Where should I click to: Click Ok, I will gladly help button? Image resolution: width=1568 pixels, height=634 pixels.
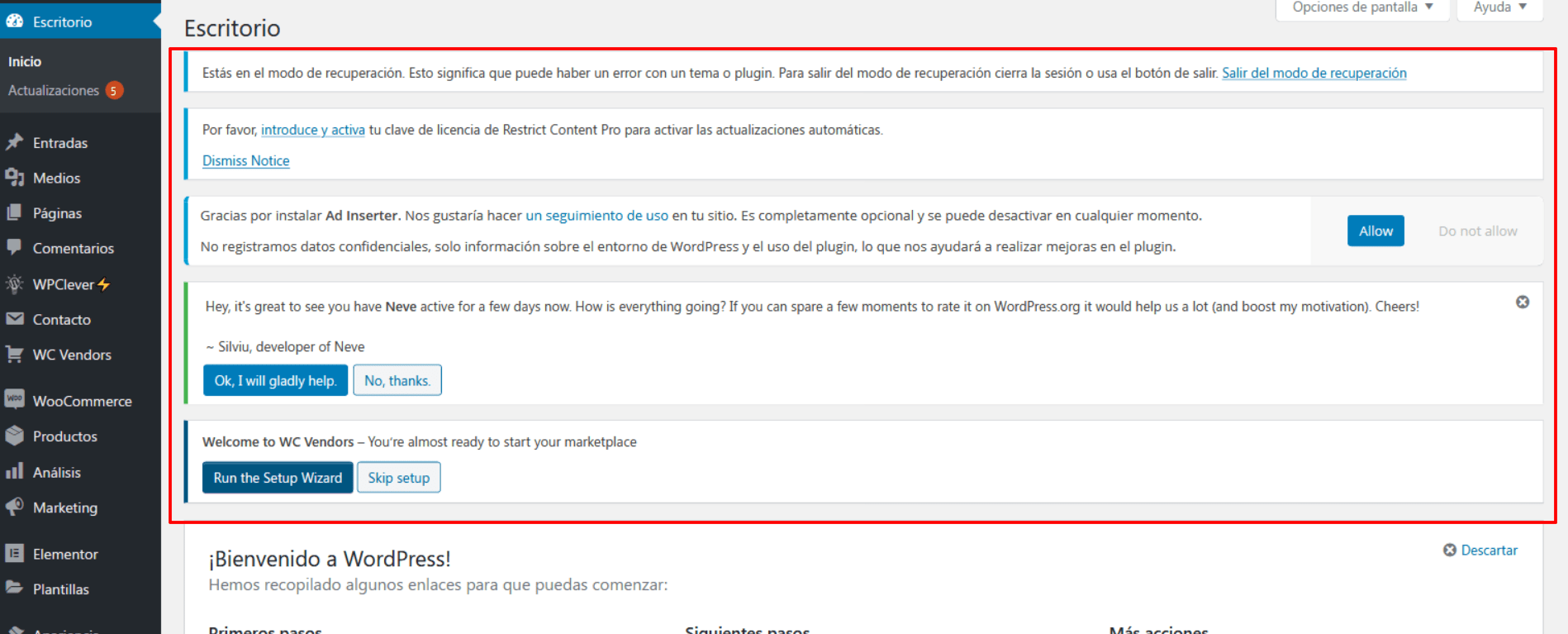click(275, 380)
